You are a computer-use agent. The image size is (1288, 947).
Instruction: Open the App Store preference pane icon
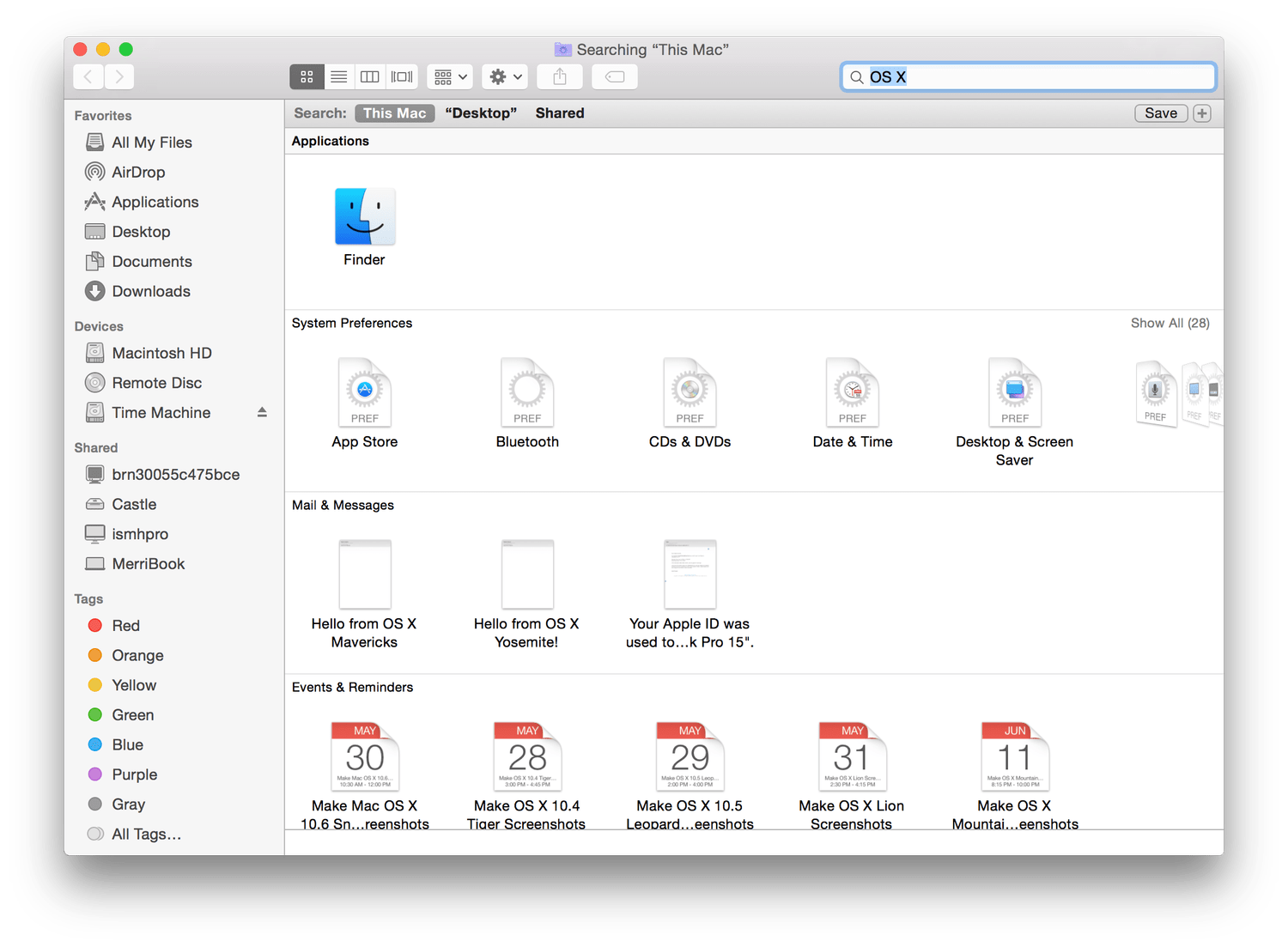(x=364, y=393)
